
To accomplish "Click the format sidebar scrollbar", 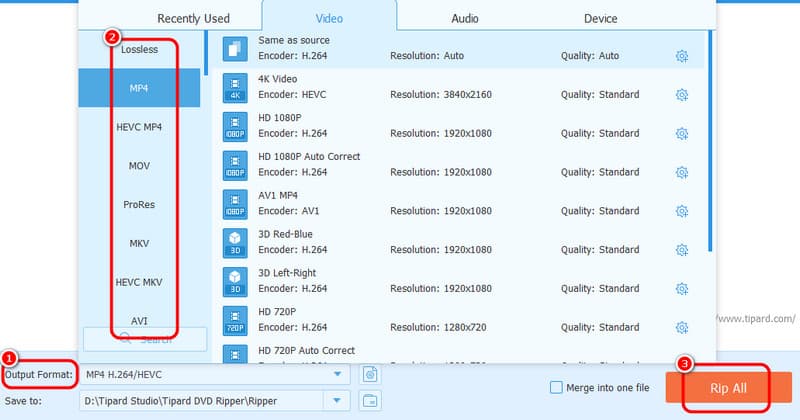I will (206, 53).
